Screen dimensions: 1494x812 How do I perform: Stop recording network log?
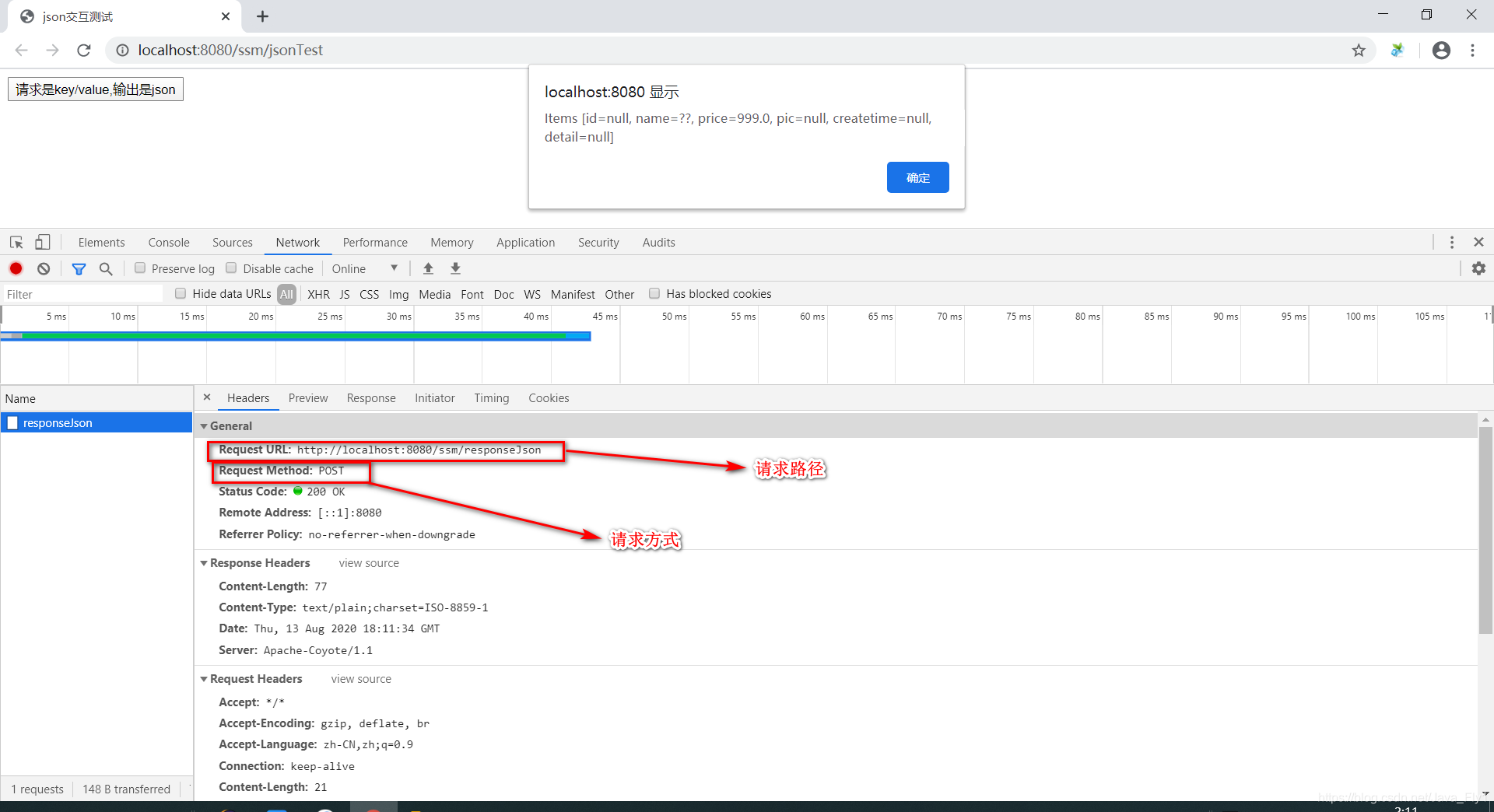(x=16, y=268)
